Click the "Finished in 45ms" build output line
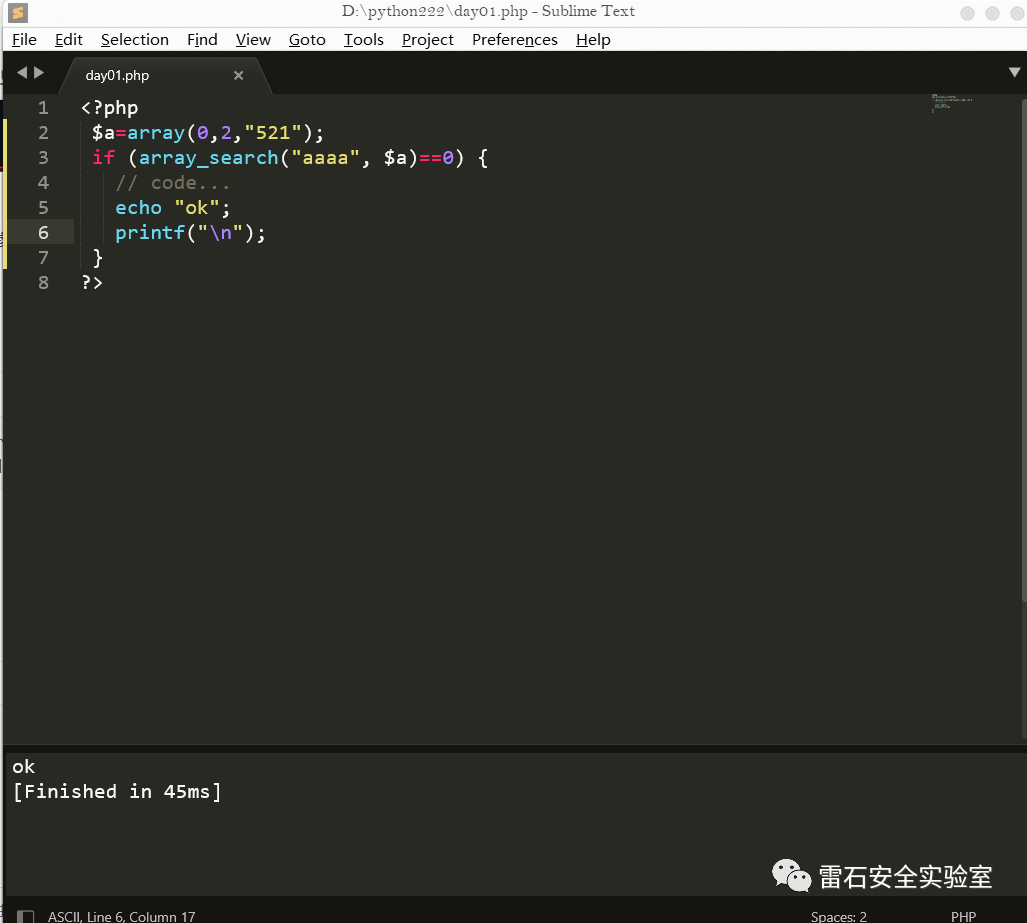1027x923 pixels. (x=117, y=791)
